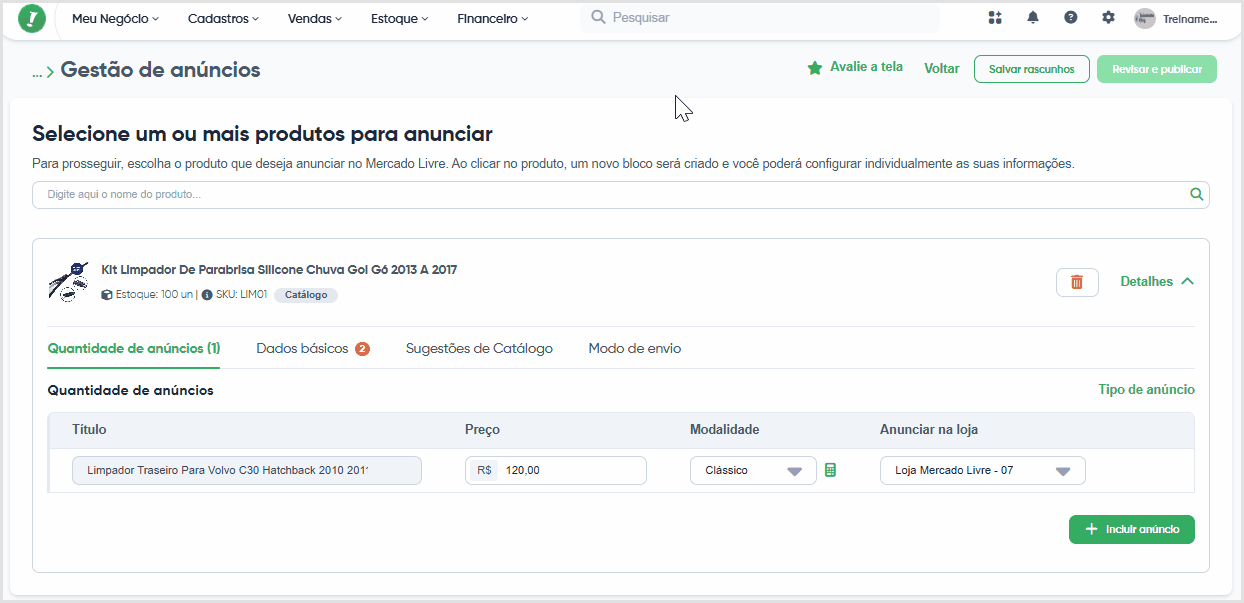Click the star icon beside Avalie a tela

(815, 68)
